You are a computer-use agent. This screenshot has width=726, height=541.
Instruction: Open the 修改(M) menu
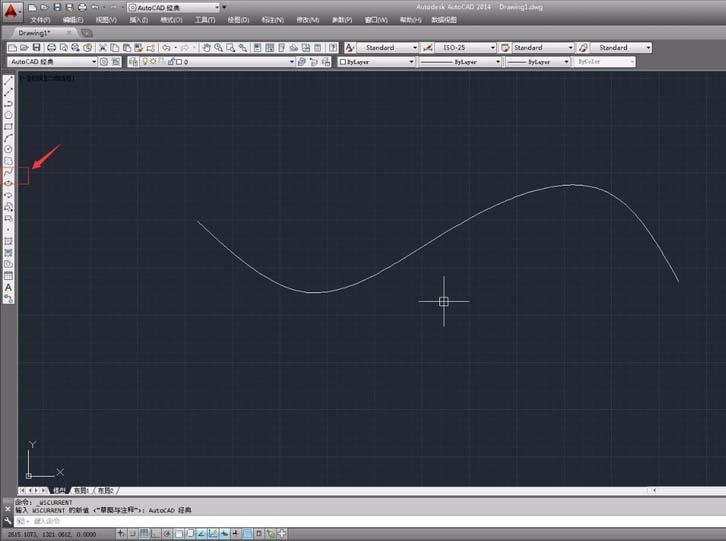[308, 20]
